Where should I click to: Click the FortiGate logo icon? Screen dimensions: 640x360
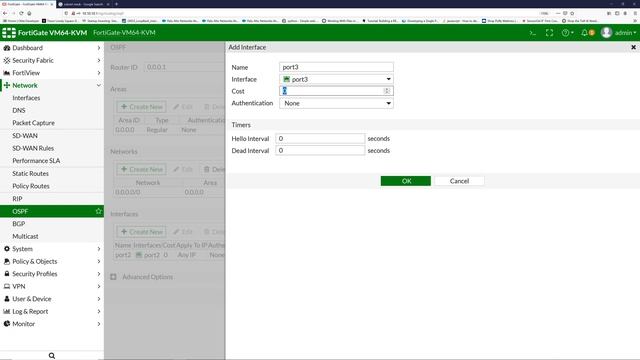[9, 33]
